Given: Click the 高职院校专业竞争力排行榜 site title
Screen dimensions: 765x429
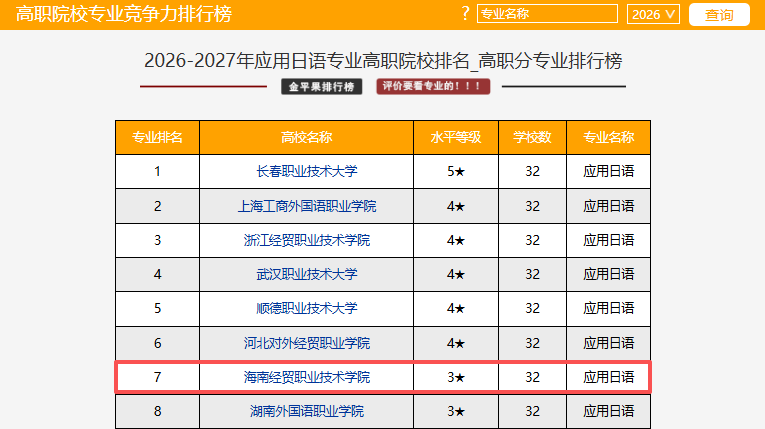Looking at the screenshot, I should (124, 14).
